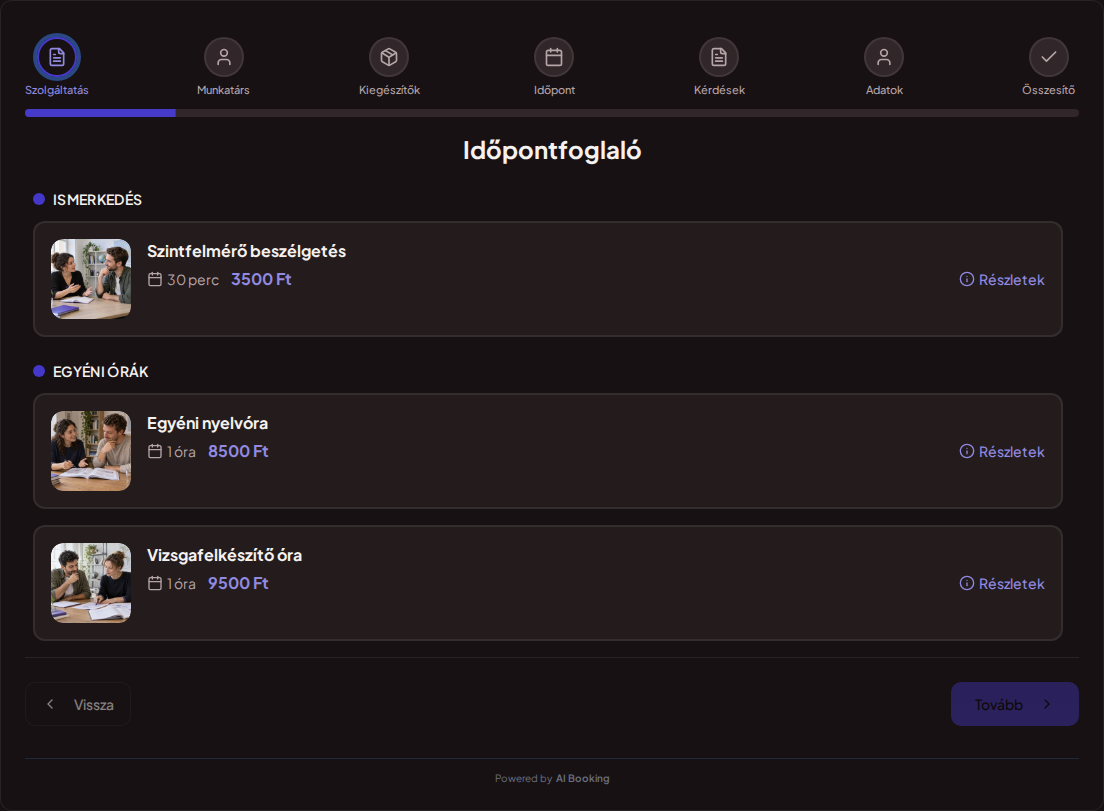Click calendar icon beside 30 perc
The width and height of the screenshot is (1104, 811).
pos(155,279)
